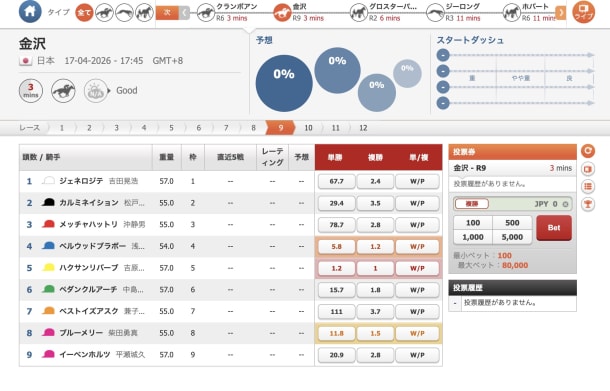Open 金沢 R9 upcoming race link
This screenshot has height=391, width=610.
(300, 12)
